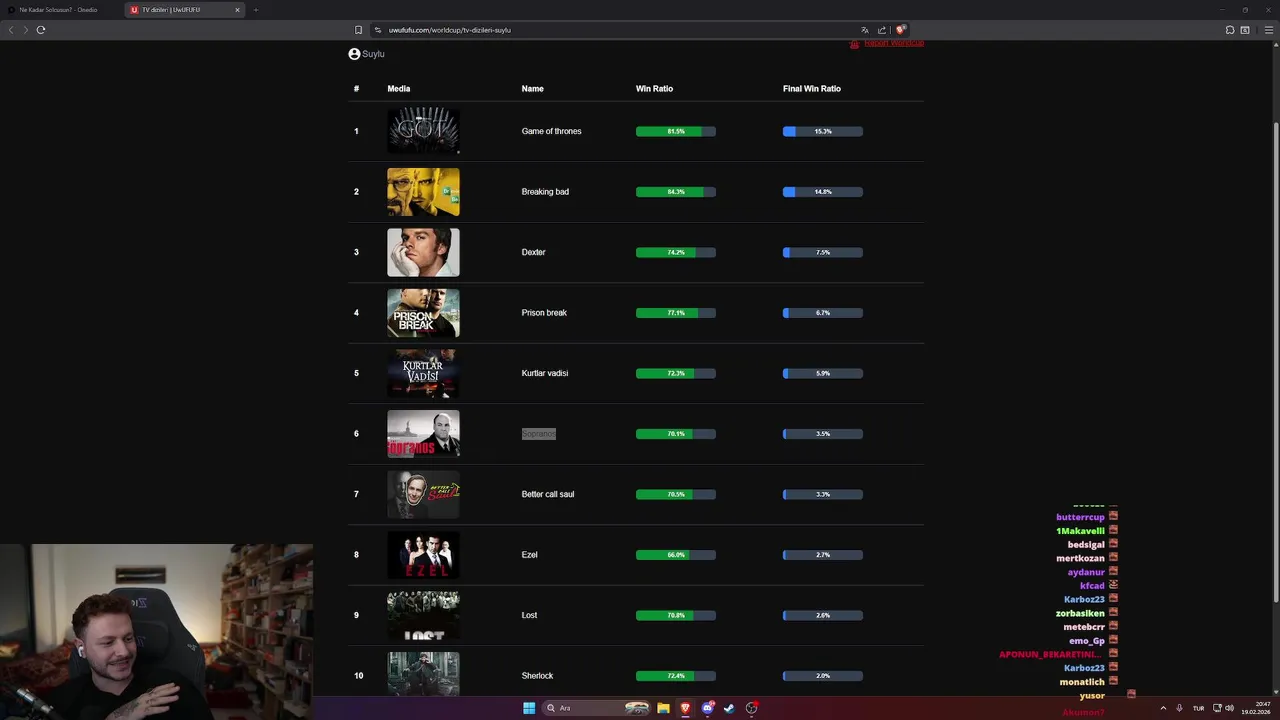Click the 'Prison break' name text
Image resolution: width=1280 pixels, height=720 pixels.
(x=544, y=313)
